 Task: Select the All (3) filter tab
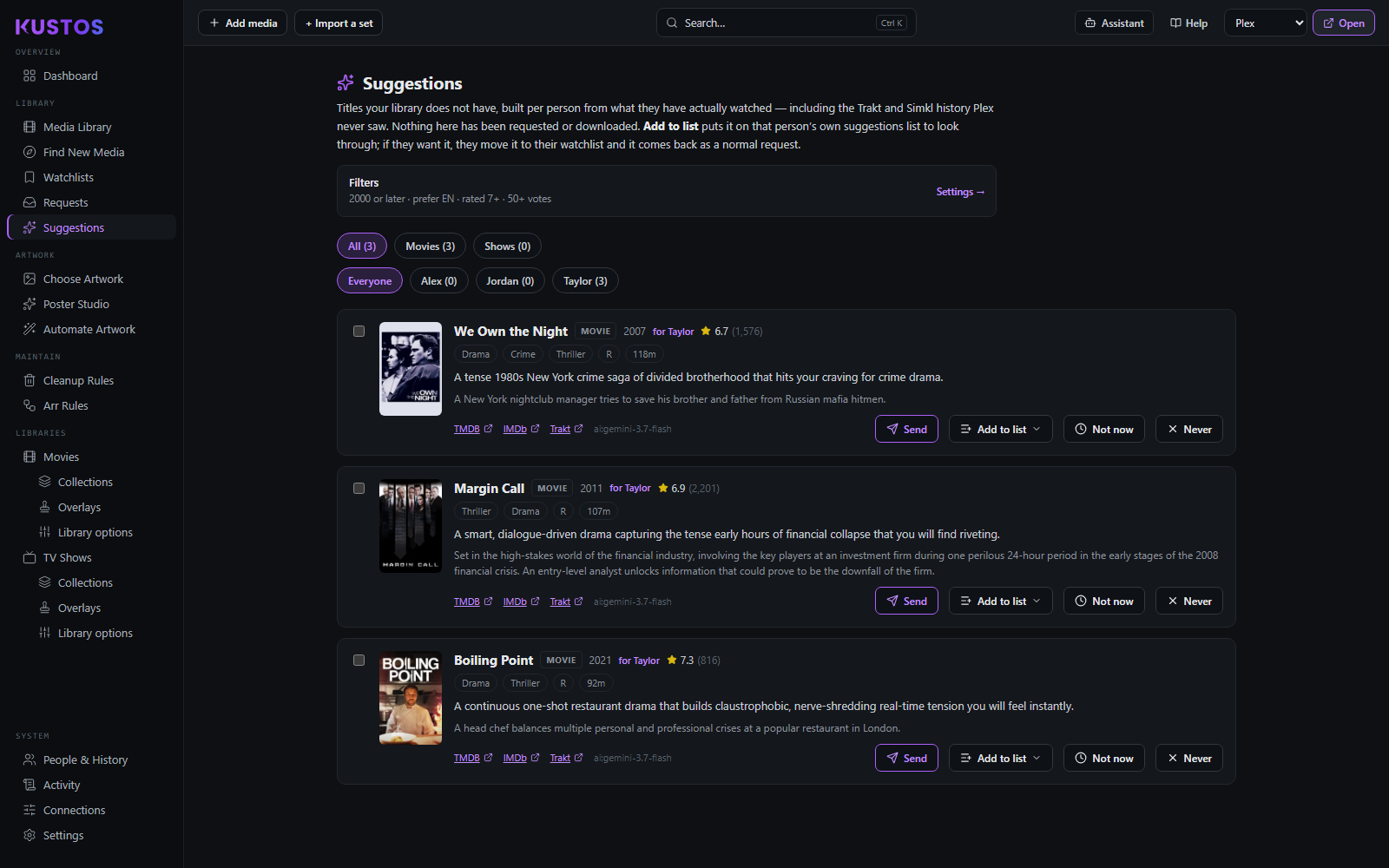[362, 246]
